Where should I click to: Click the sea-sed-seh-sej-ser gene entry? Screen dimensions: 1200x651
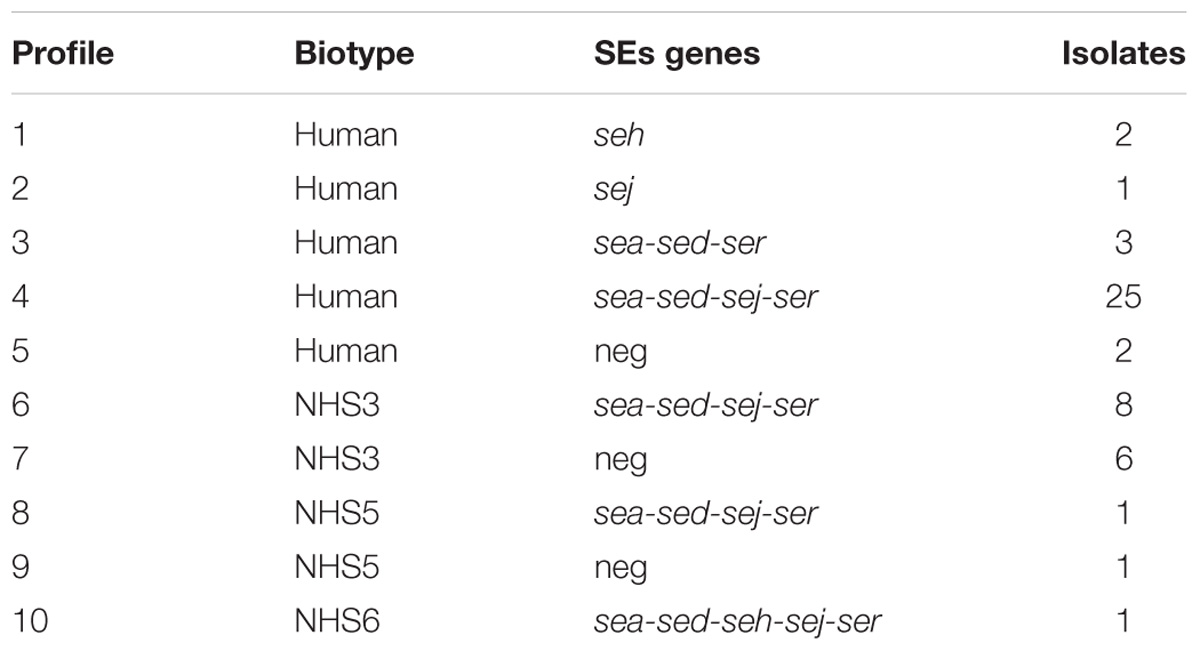tap(738, 621)
